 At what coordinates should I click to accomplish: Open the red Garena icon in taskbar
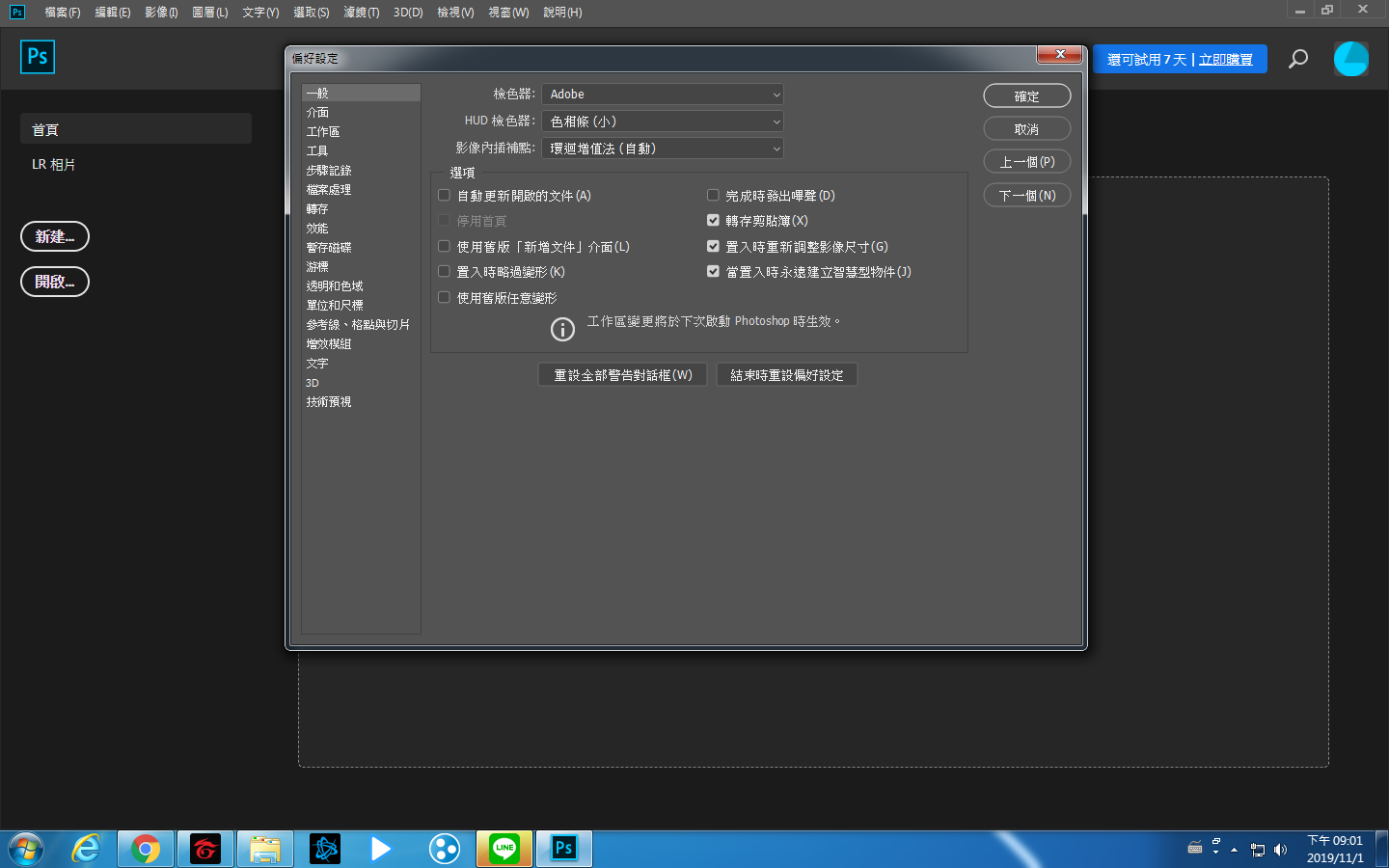(x=205, y=849)
